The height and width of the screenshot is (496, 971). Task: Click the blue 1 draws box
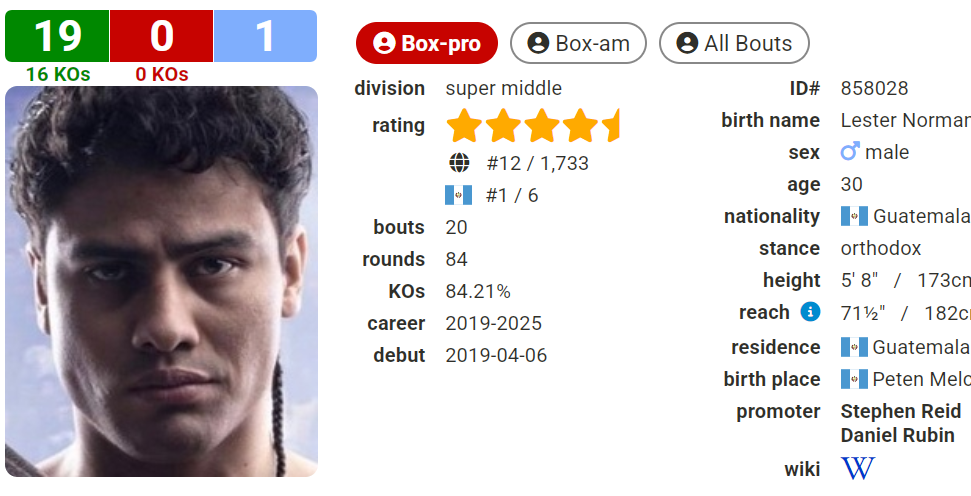[x=265, y=36]
